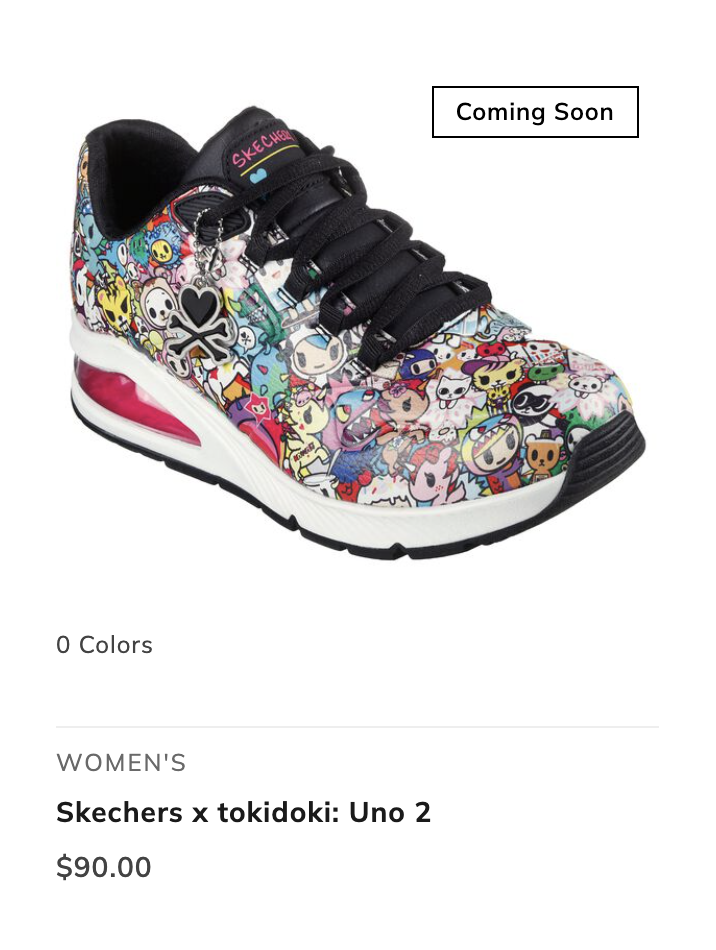This screenshot has height=950, width=716.
Task: Click the Skechers logo on the shoe tongue
Action: [x=264, y=147]
